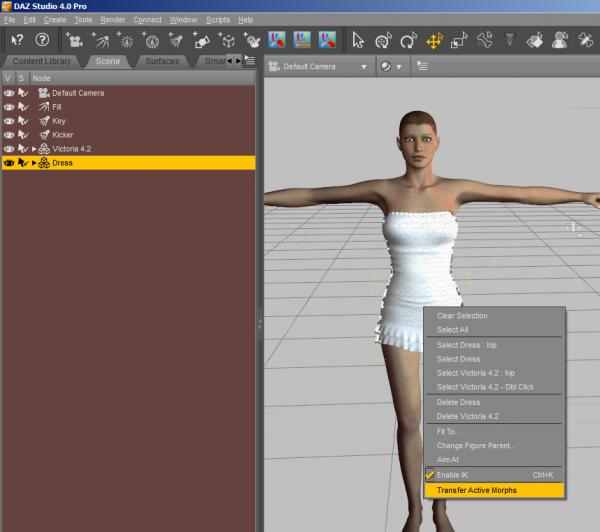The width and height of the screenshot is (600, 532).
Task: Create a new linear point light icon
Action: click(x=151, y=40)
